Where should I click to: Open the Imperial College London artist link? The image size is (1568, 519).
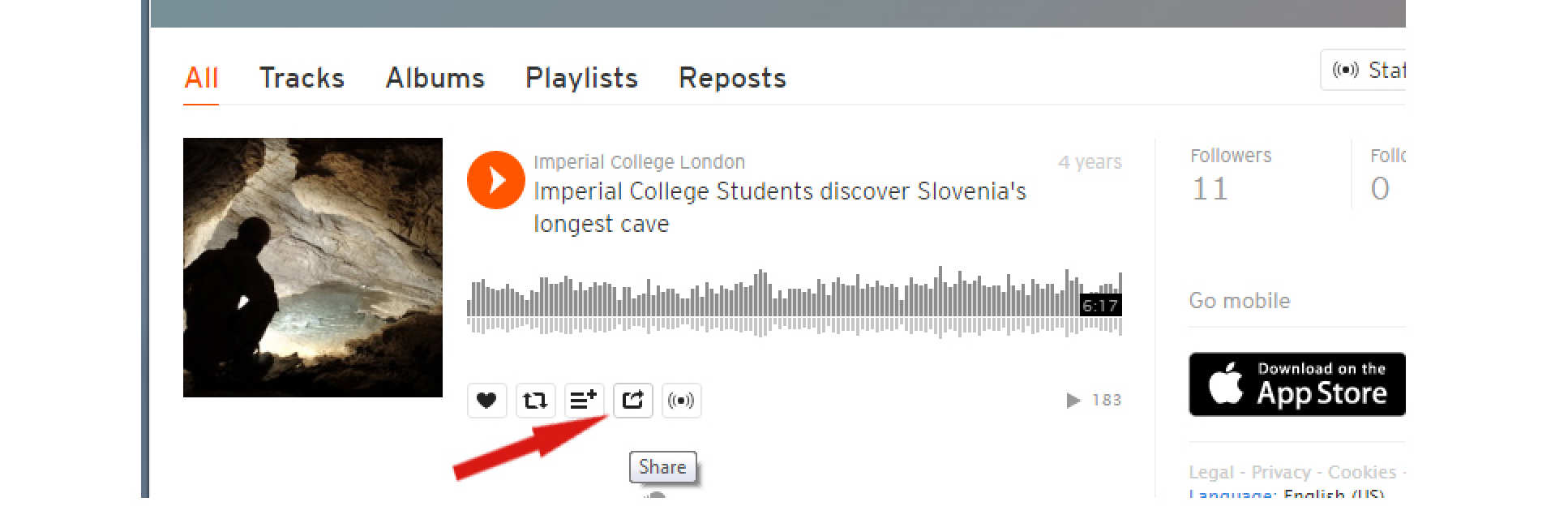point(639,162)
